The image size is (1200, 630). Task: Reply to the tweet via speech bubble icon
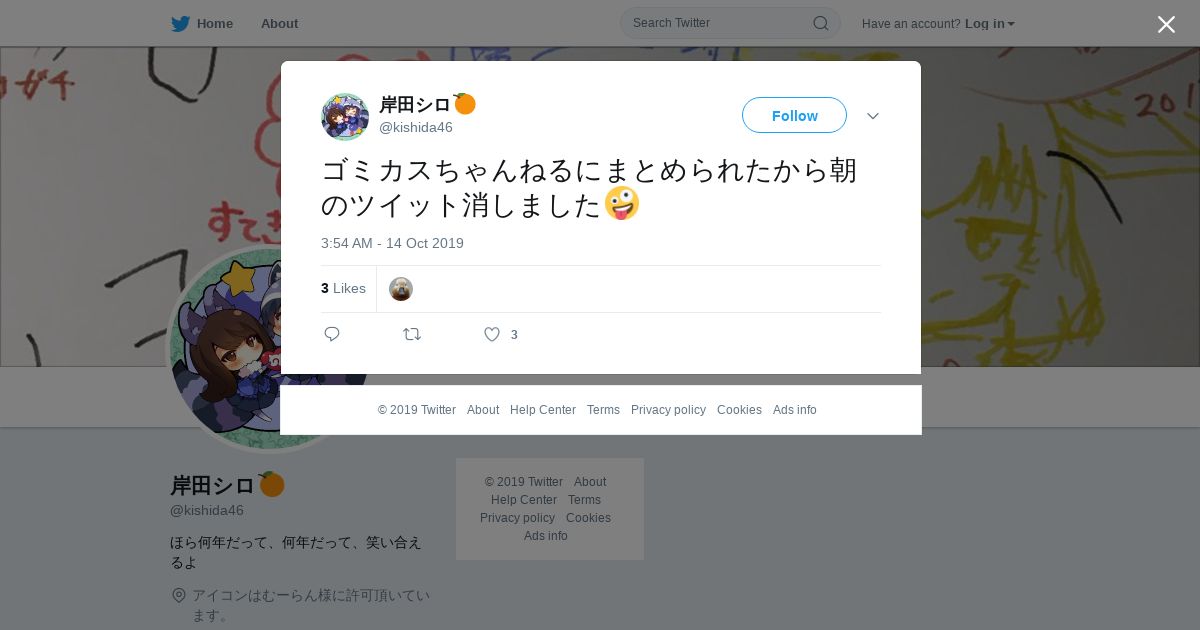[x=332, y=334]
